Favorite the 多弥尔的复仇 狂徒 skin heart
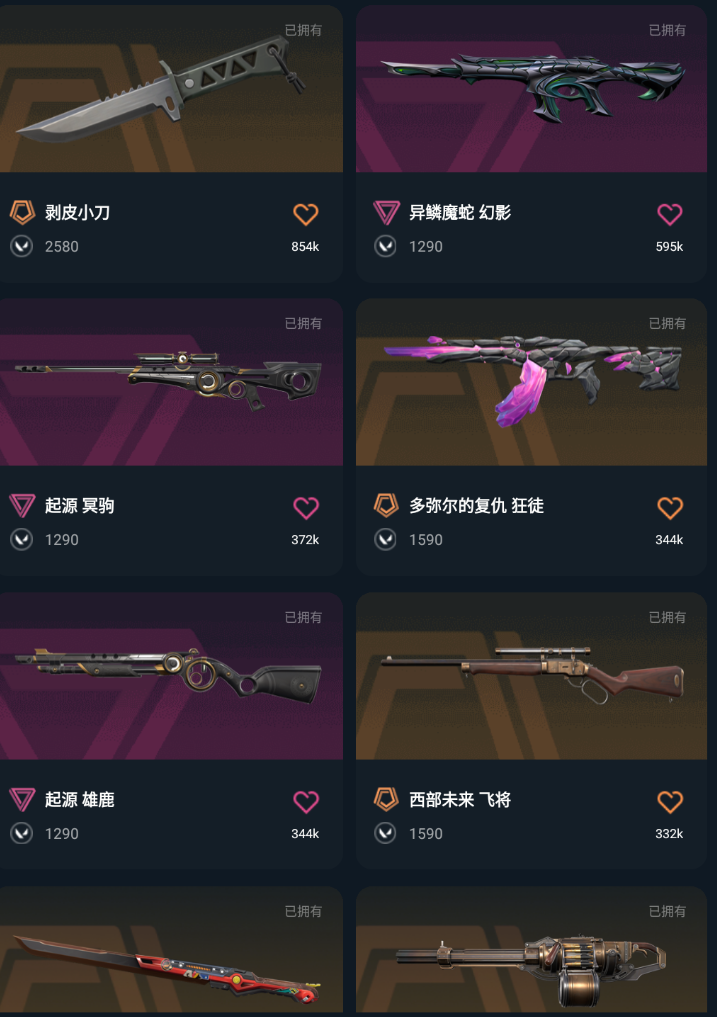The image size is (717, 1017). pyautogui.click(x=670, y=508)
